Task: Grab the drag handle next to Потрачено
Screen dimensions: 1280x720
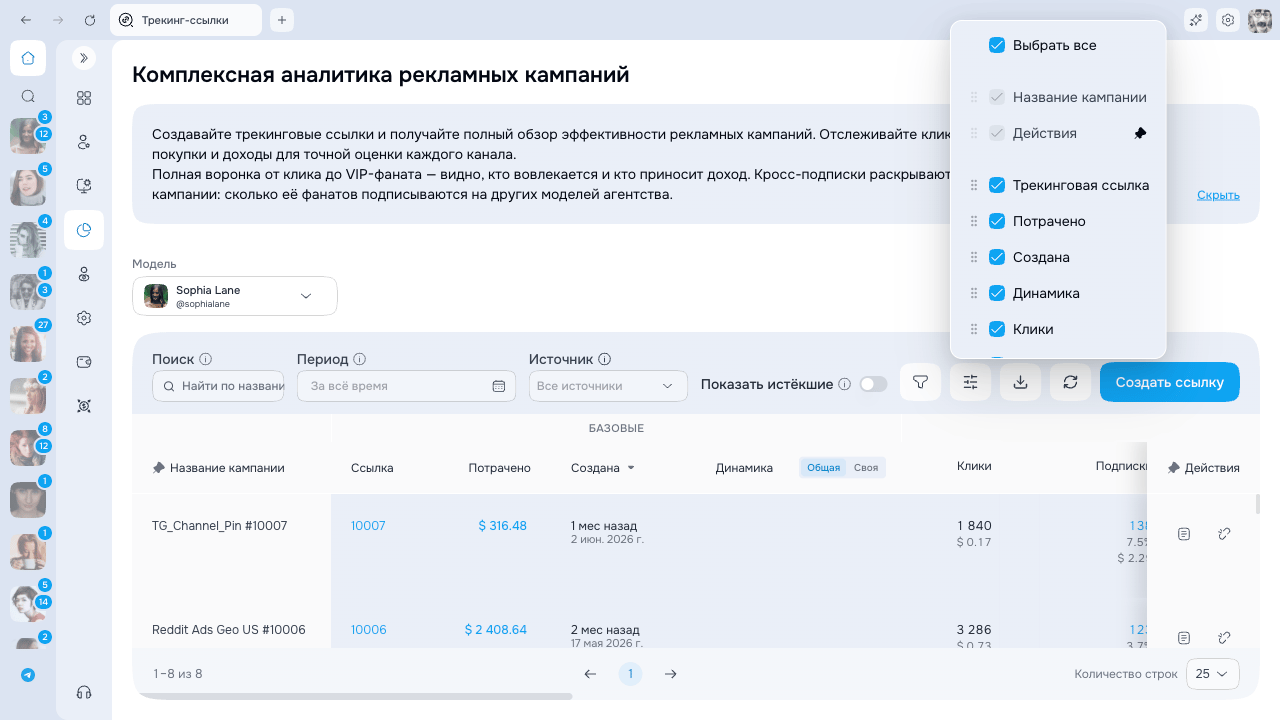Action: pos(974,221)
